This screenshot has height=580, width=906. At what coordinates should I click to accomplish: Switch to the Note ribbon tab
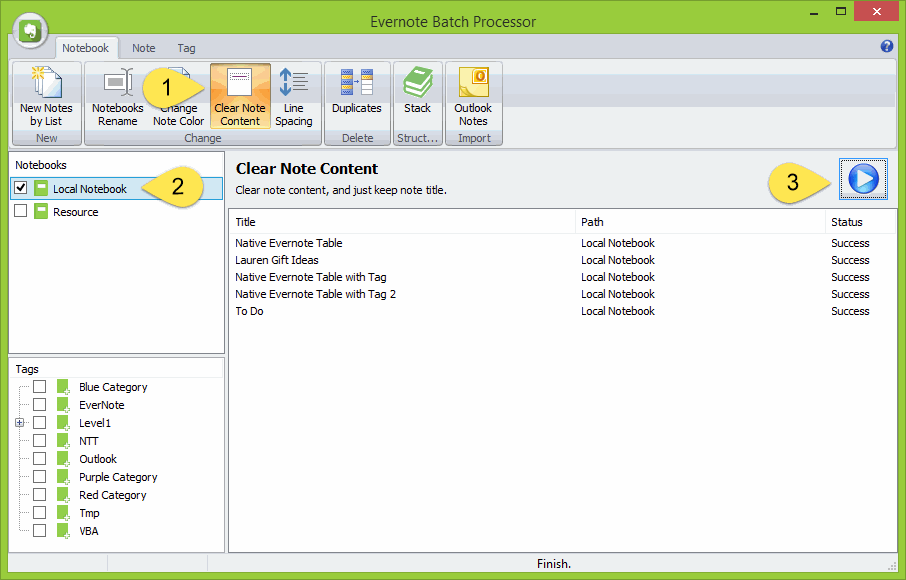click(x=143, y=48)
